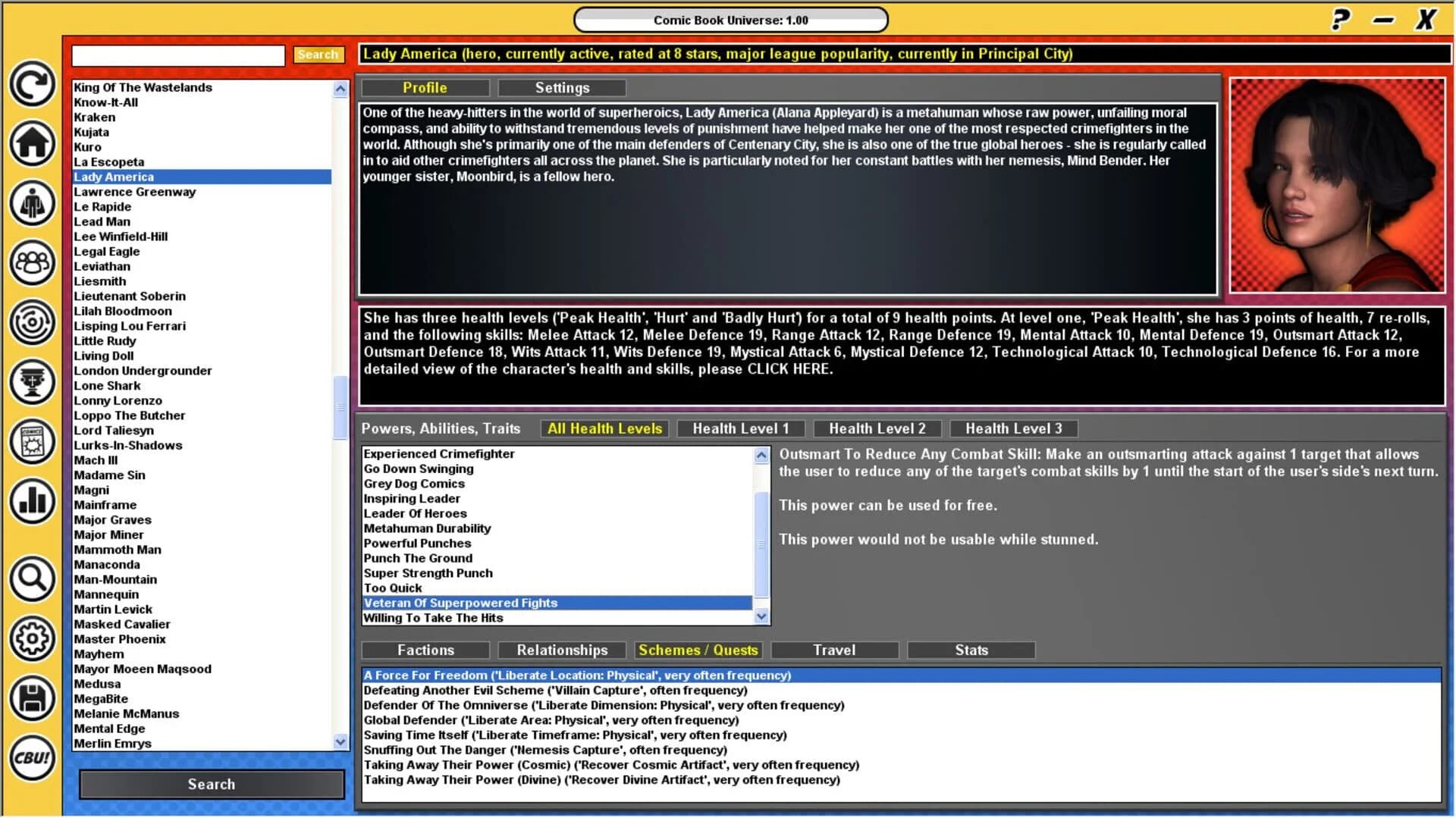Switch to the Relationships tab
The width and height of the screenshot is (1456, 818).
click(561, 650)
